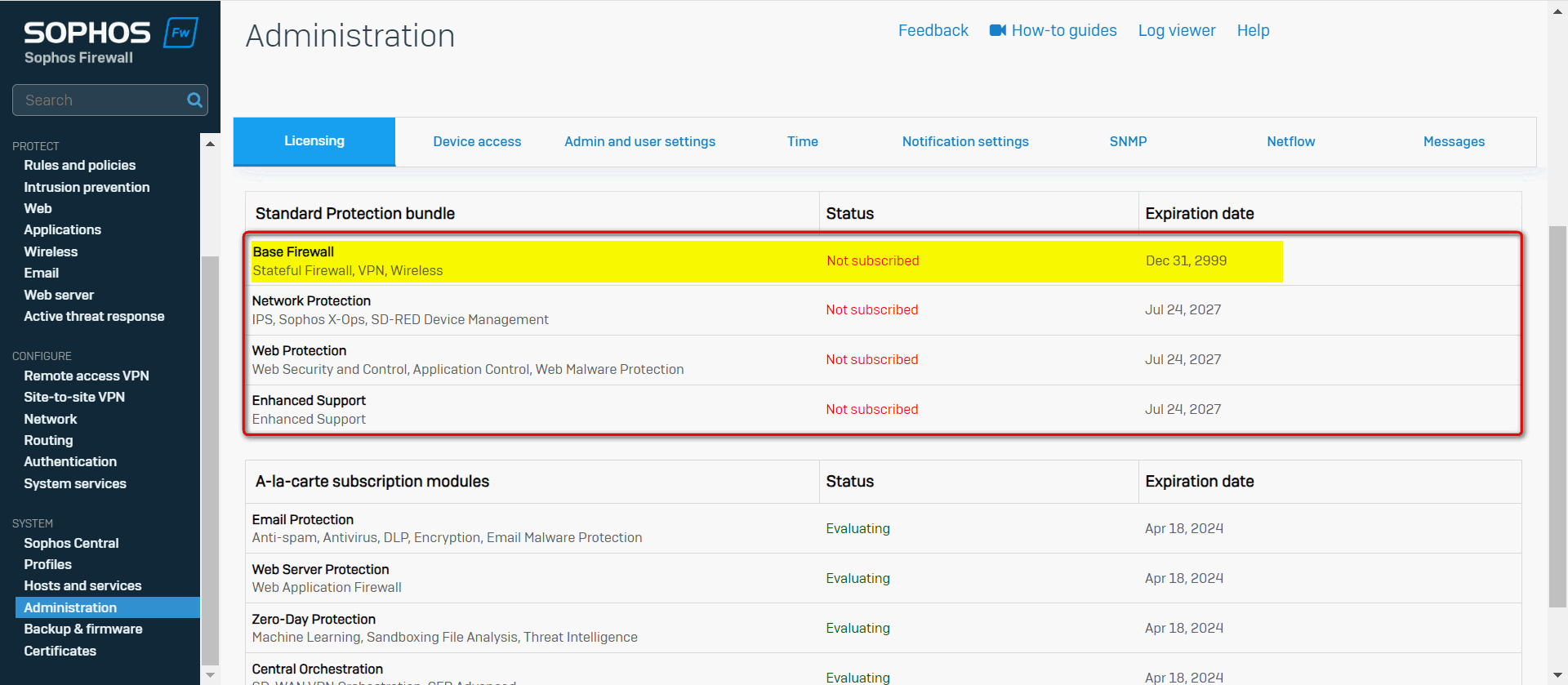Click the search magnifier icon
This screenshot has width=1568, height=685.
[194, 100]
